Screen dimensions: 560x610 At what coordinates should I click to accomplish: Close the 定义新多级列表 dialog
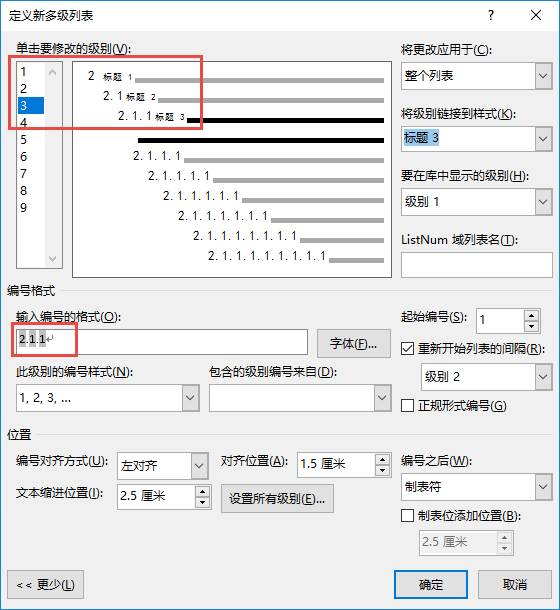click(x=536, y=15)
